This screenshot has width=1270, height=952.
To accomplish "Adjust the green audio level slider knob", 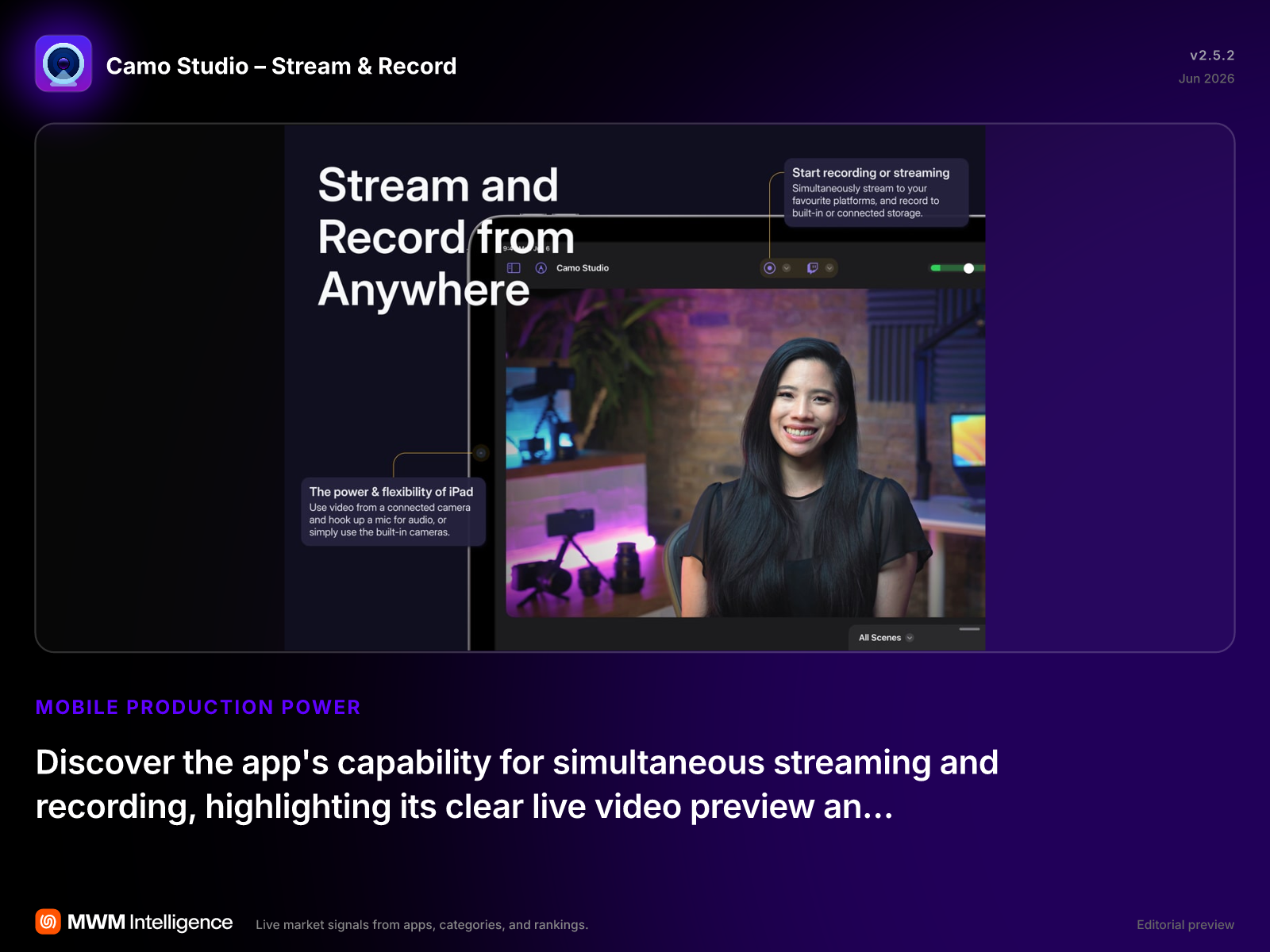I will pyautogui.click(x=968, y=268).
